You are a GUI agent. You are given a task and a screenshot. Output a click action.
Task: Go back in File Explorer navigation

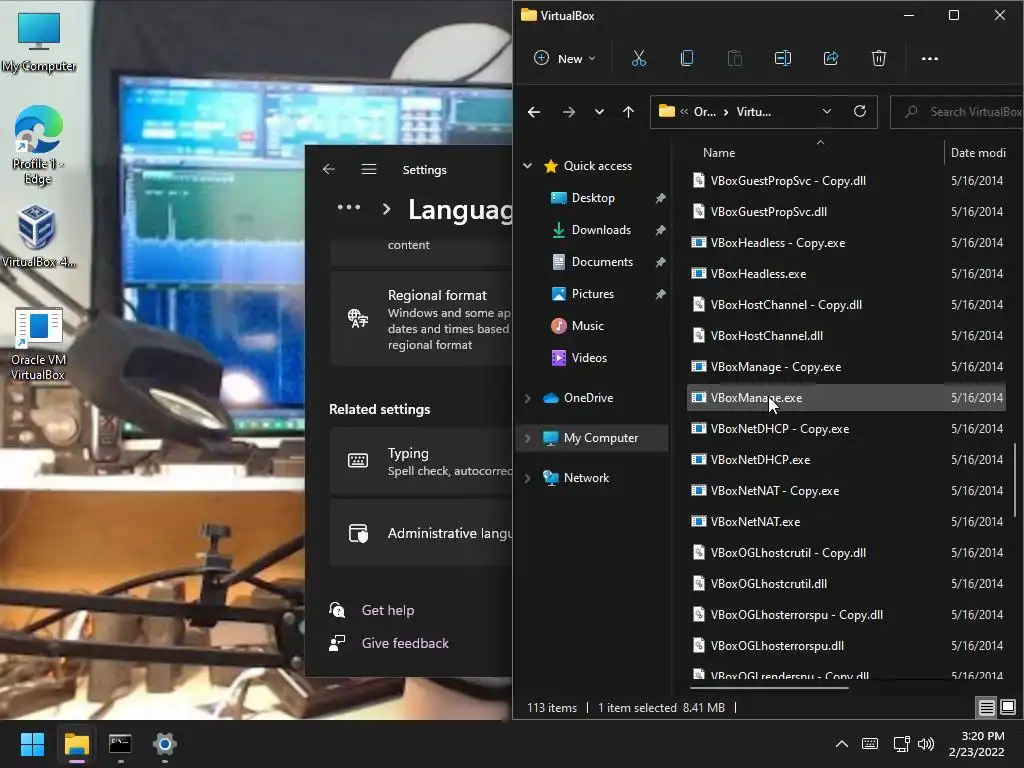coord(534,112)
